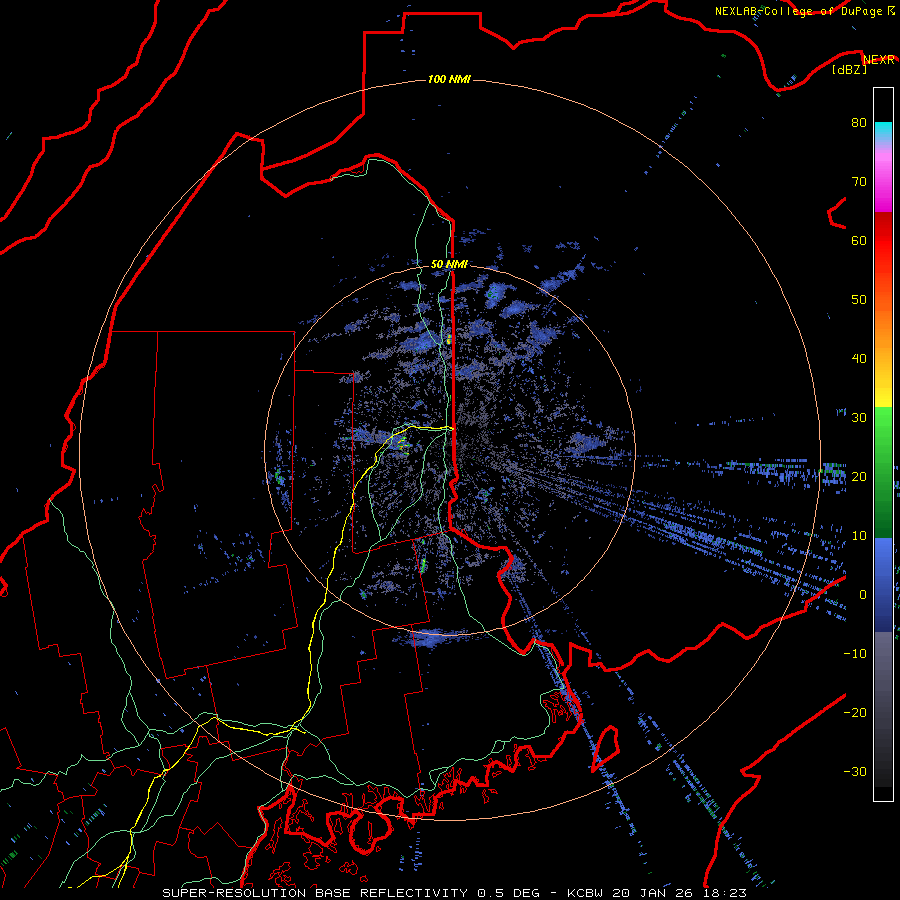Click the 0 value on dBZ scale
Image resolution: width=900 pixels, height=900 pixels.
pyautogui.click(x=862, y=595)
